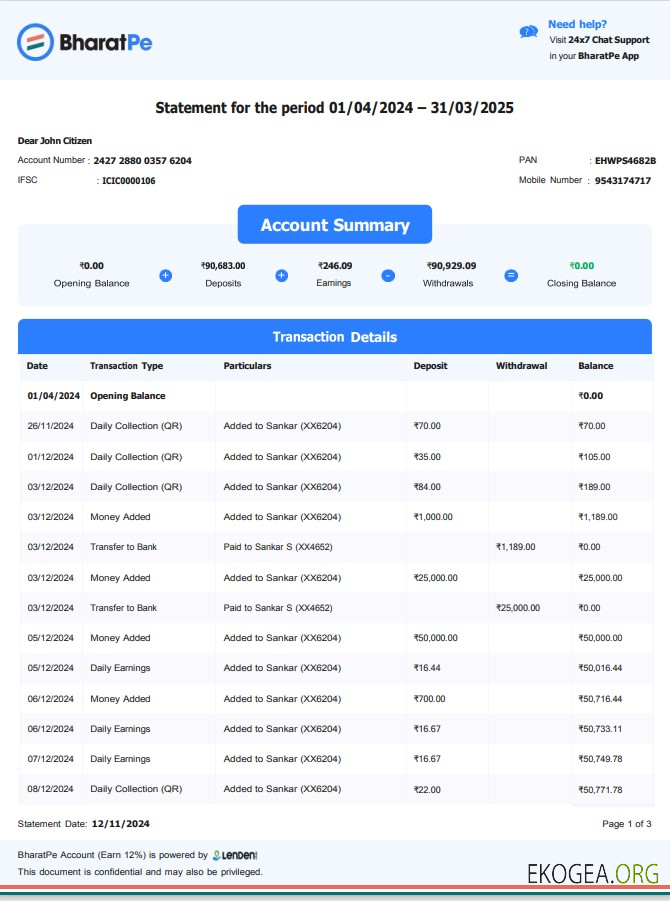Click the ₹25,000.00 Transfer to Bank withdrawal
Viewport: 670px width, 901px height.
pos(518,608)
